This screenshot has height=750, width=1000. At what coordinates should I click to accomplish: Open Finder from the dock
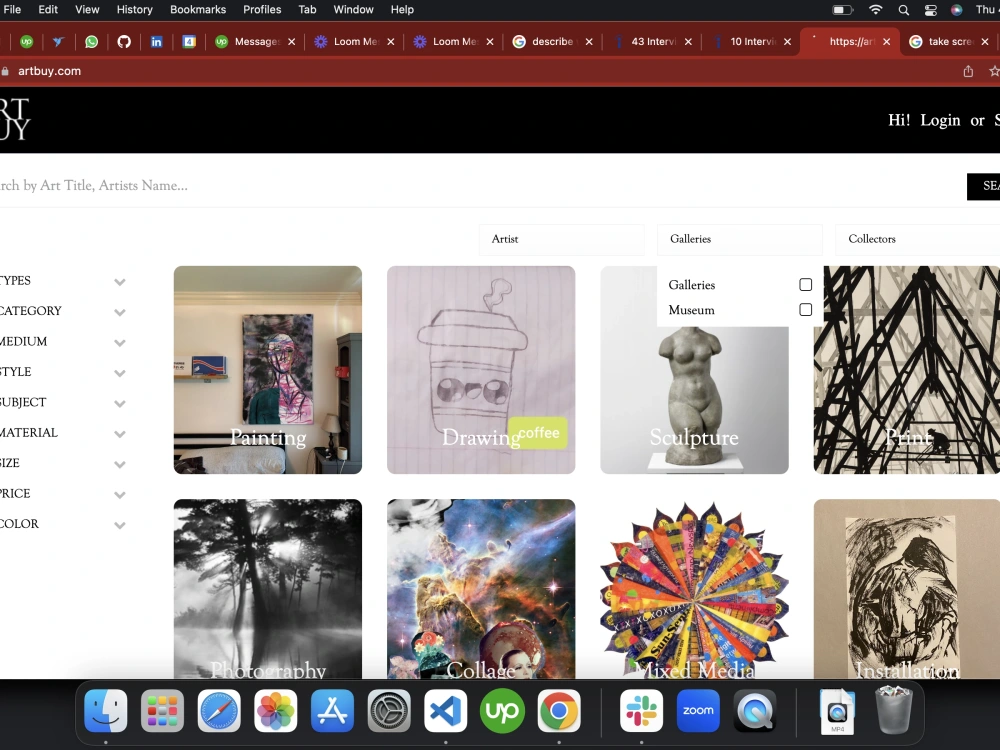point(106,710)
